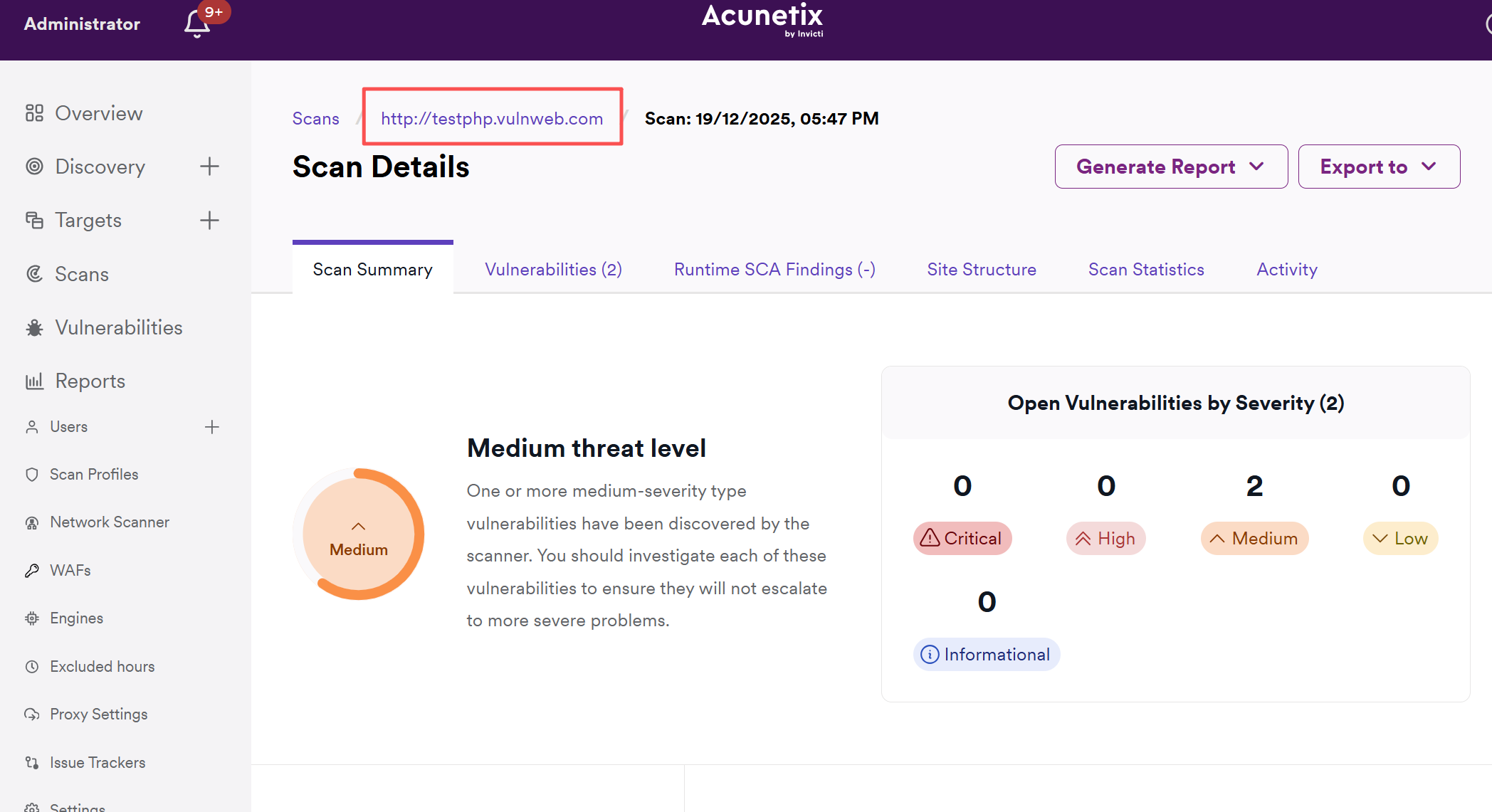Switch to the Site Structure tab
The width and height of the screenshot is (1492, 812).
click(x=982, y=270)
